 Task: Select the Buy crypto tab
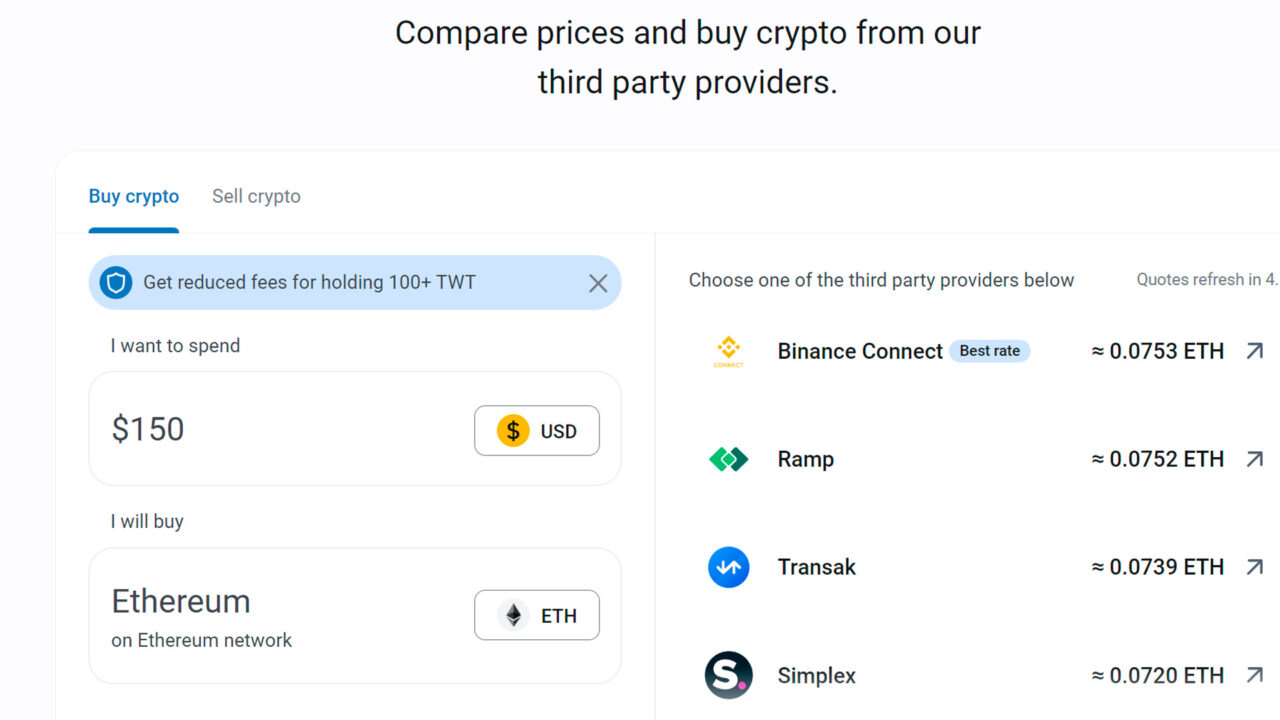(134, 196)
